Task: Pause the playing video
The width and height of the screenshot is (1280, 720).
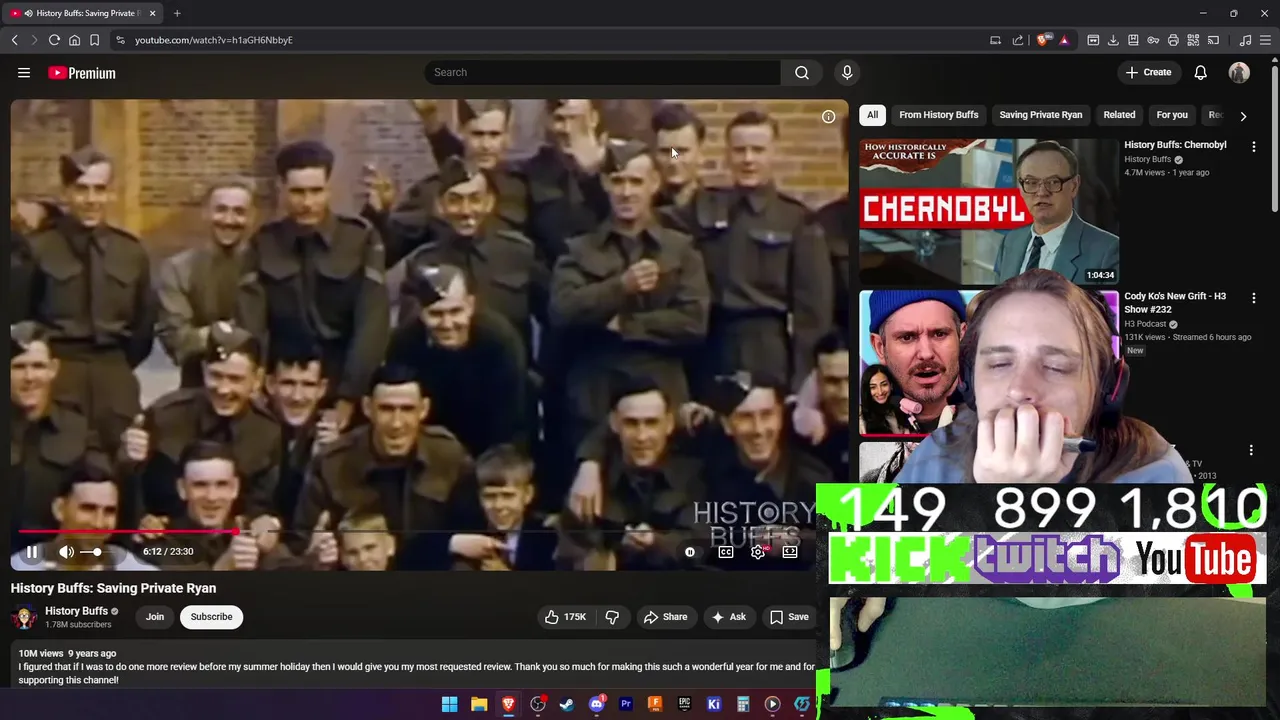Action: [x=32, y=552]
